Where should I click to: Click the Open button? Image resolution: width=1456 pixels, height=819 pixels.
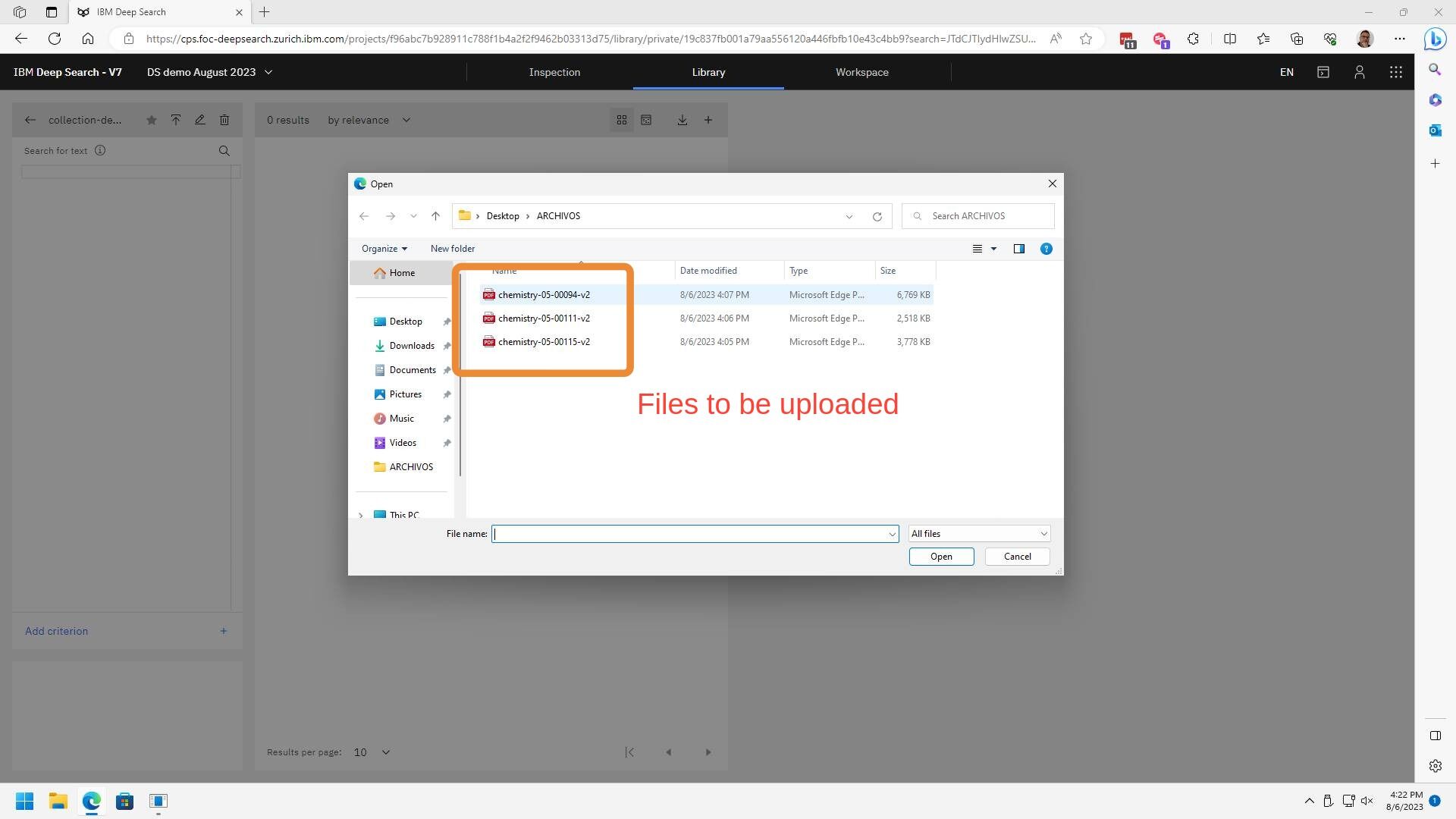click(941, 557)
